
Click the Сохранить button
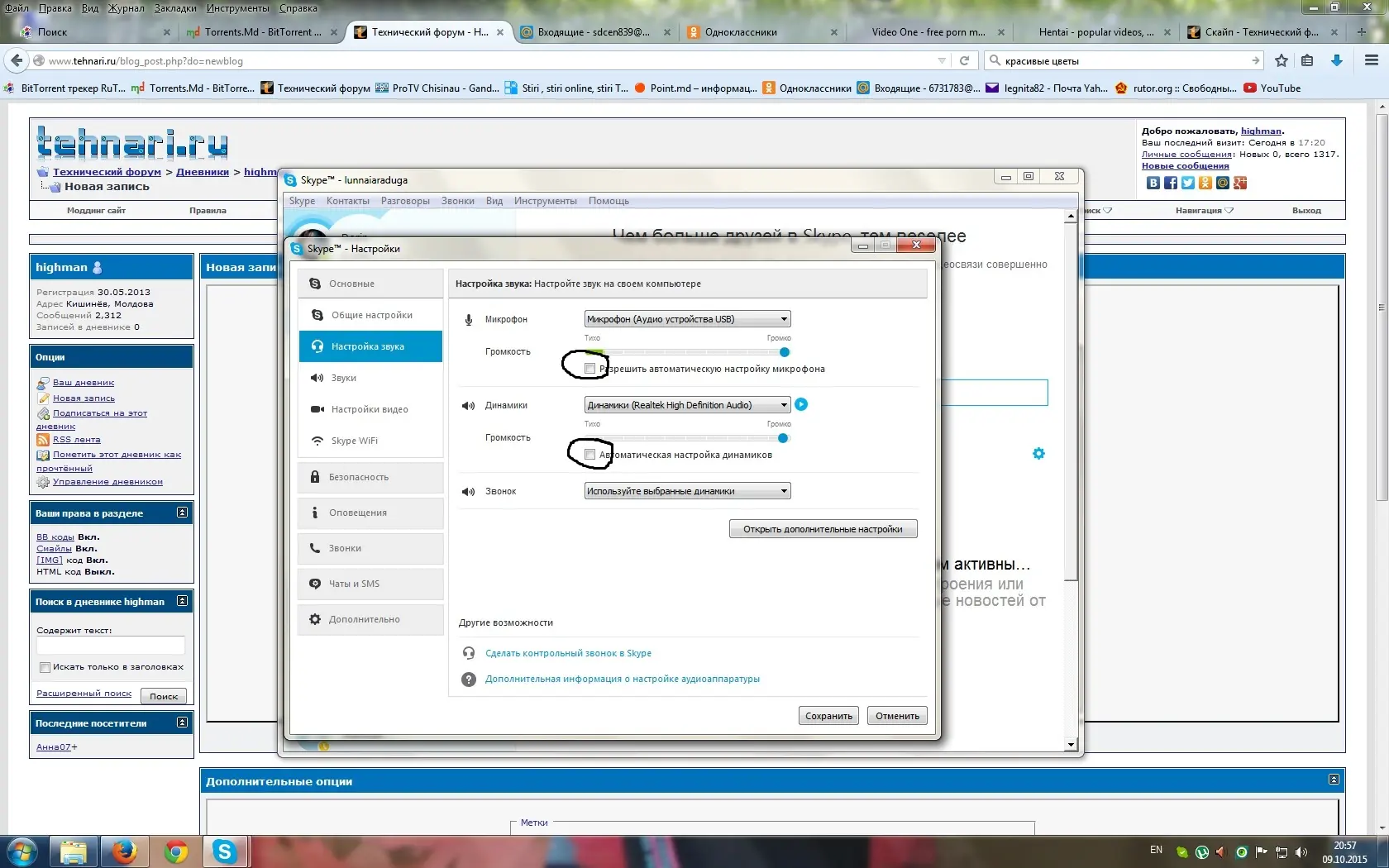click(x=828, y=716)
